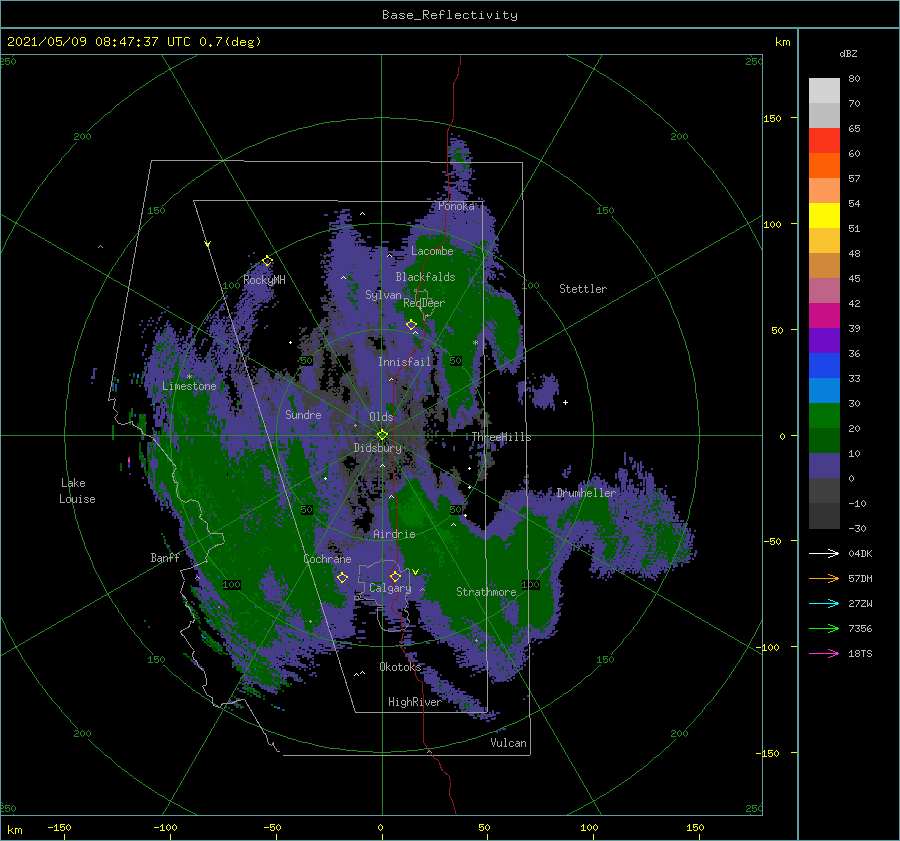Click the purple 10 dBZ color swatch
The image size is (900, 841).
click(x=824, y=466)
